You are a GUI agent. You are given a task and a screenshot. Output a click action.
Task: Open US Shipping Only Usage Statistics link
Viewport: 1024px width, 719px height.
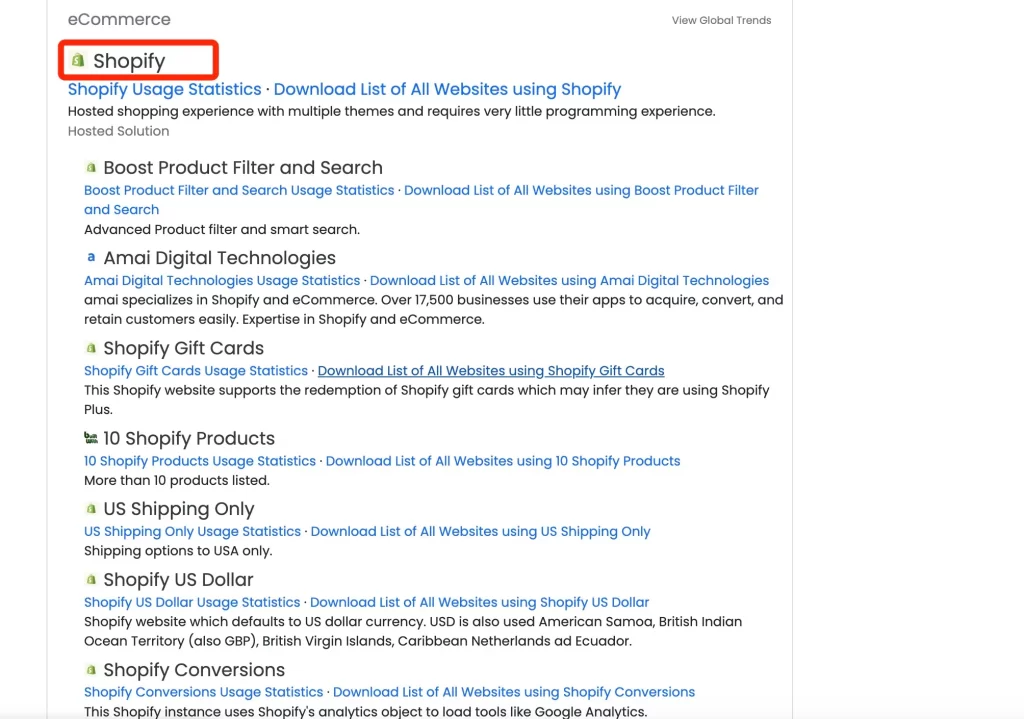193,531
